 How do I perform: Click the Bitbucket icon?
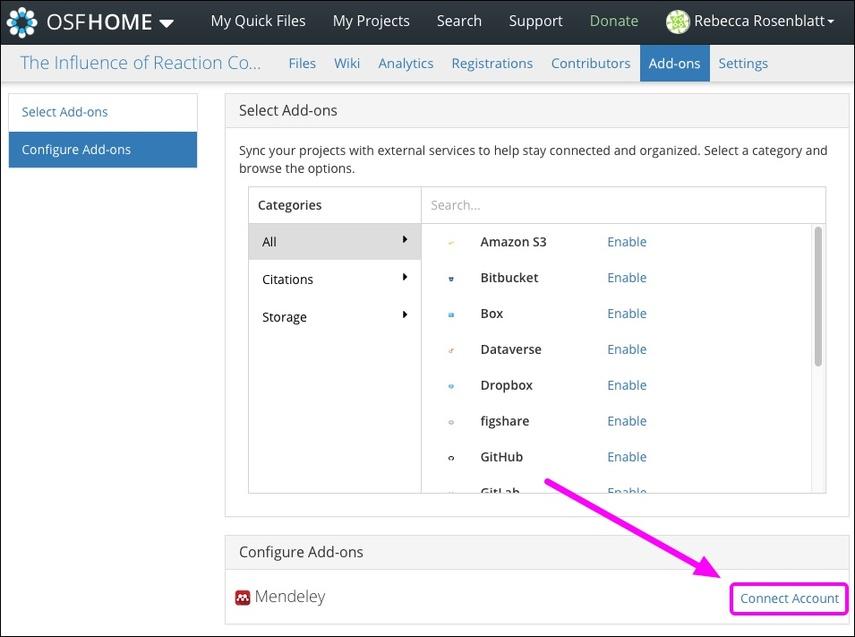pyautogui.click(x=451, y=279)
